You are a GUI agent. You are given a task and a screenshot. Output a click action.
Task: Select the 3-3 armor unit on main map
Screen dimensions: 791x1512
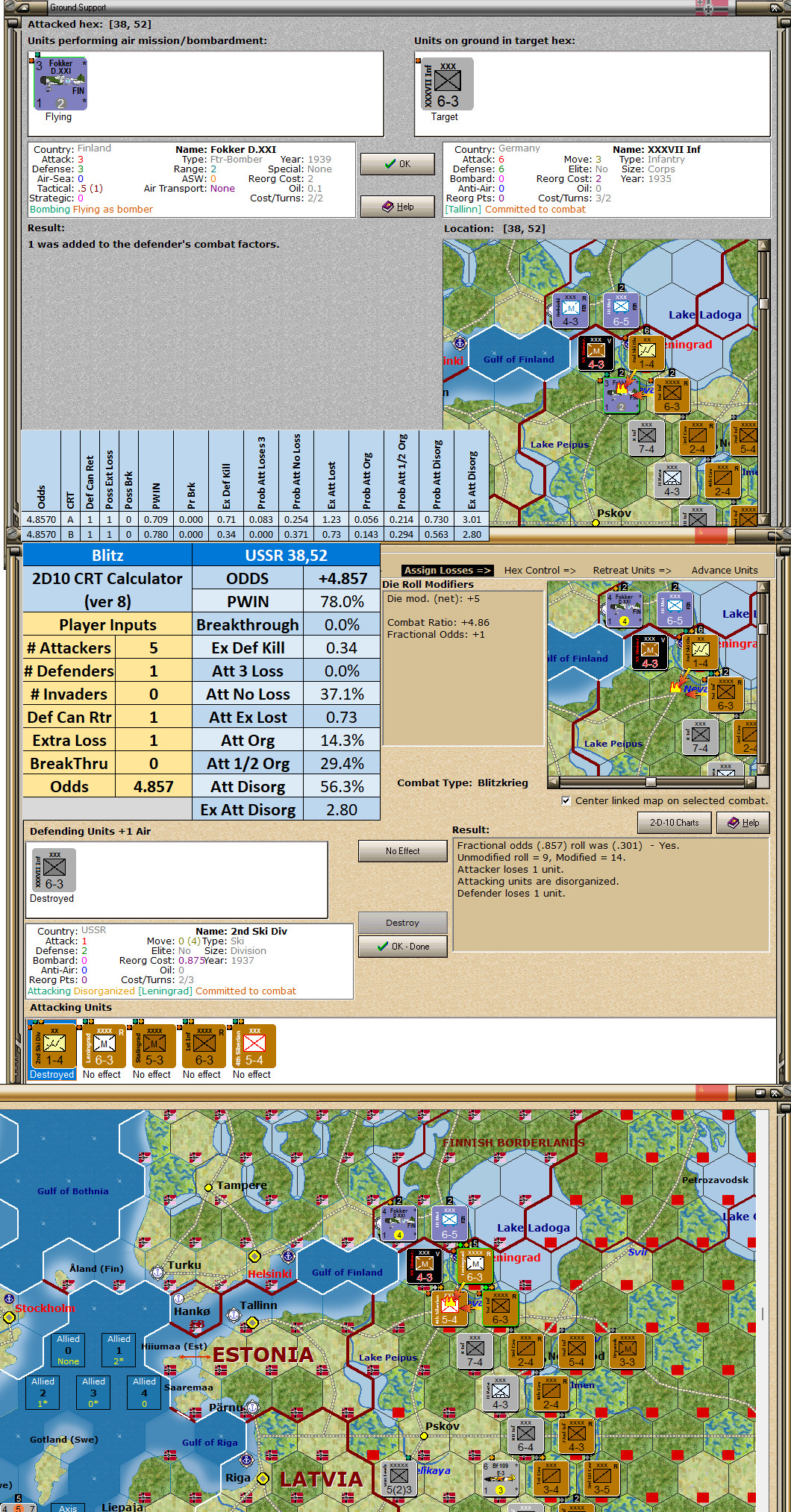(x=627, y=1352)
